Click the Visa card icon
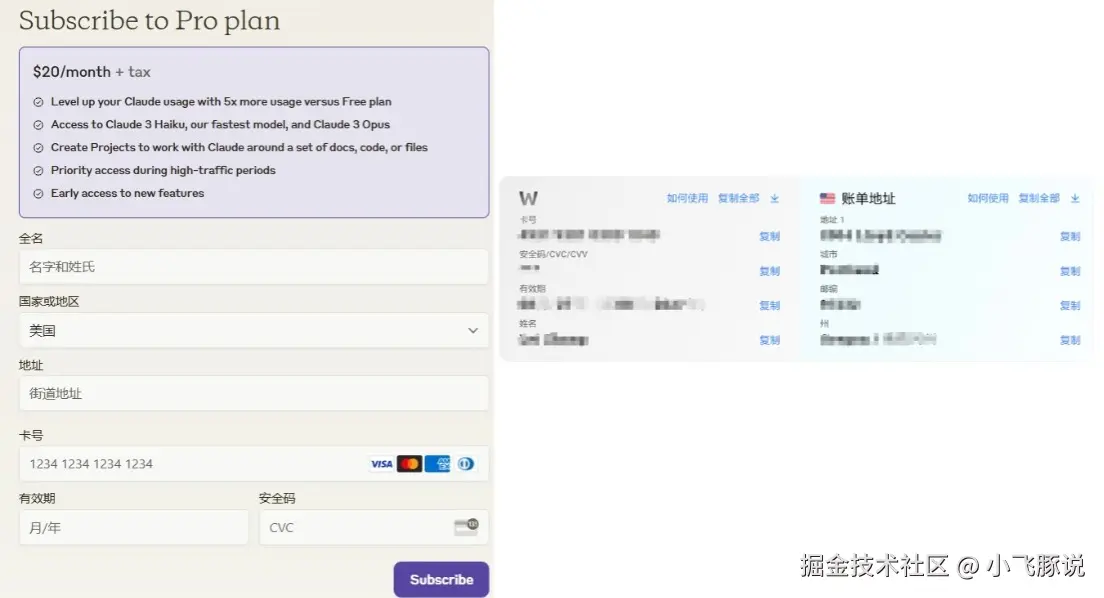Viewport: 1104px width, 598px height. tap(382, 464)
